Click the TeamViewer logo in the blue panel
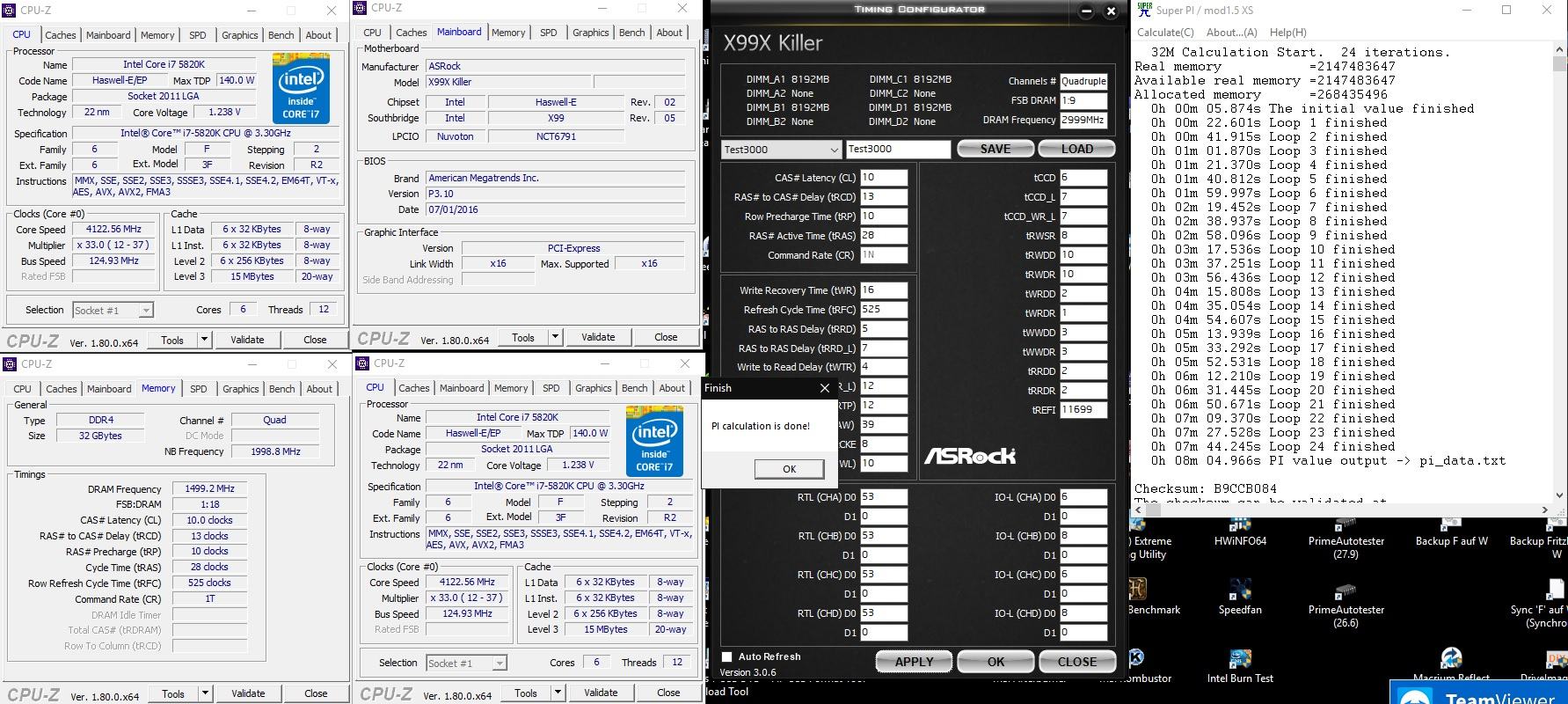Image resolution: width=1568 pixels, height=704 pixels. (x=1414, y=697)
